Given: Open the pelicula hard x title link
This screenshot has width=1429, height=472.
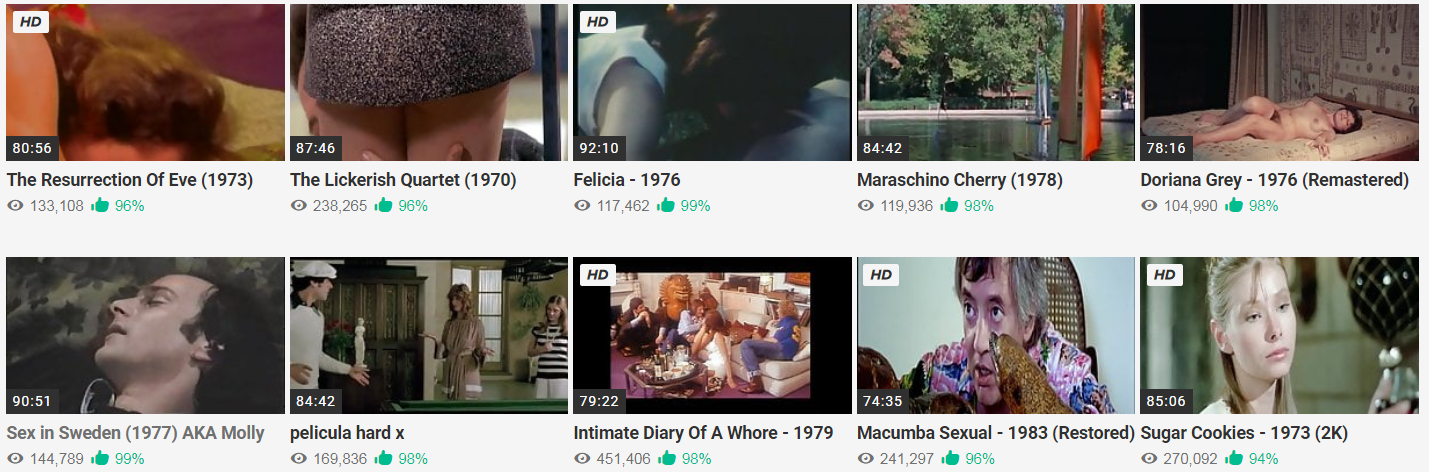Looking at the screenshot, I should click(x=347, y=434).
